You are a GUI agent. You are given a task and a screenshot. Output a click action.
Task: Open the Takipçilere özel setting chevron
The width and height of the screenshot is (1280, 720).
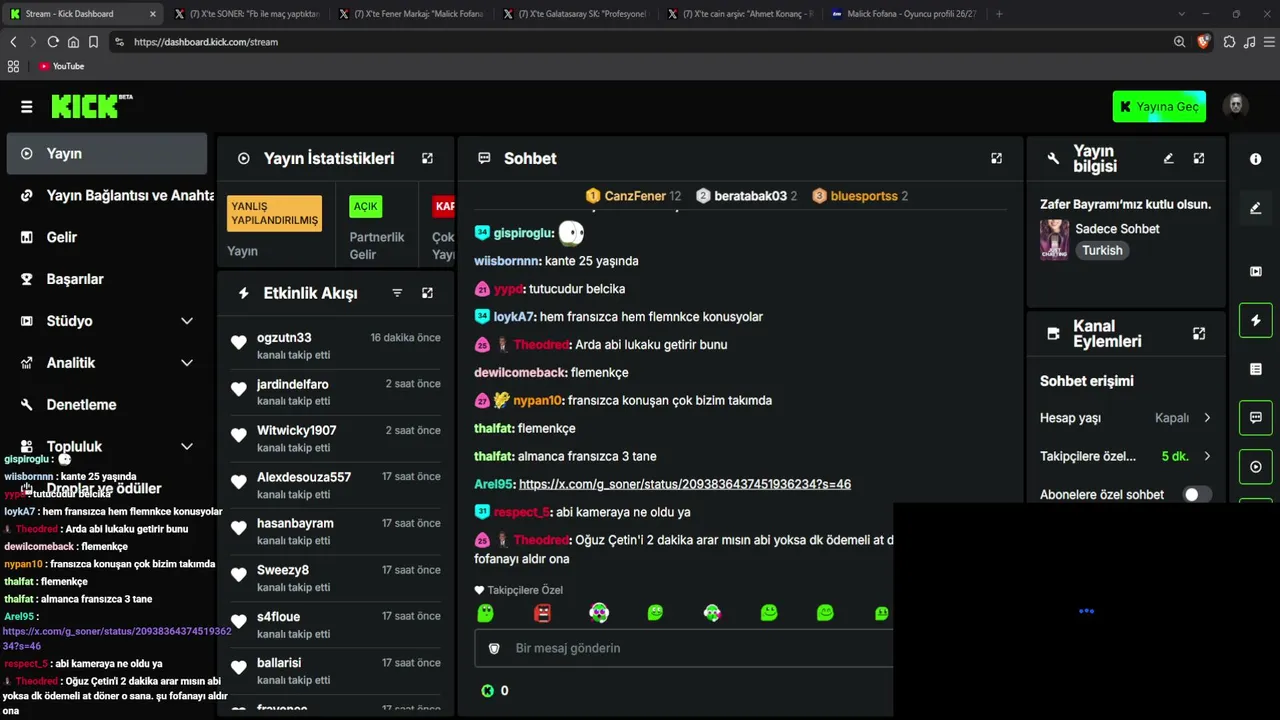pyautogui.click(x=1207, y=456)
